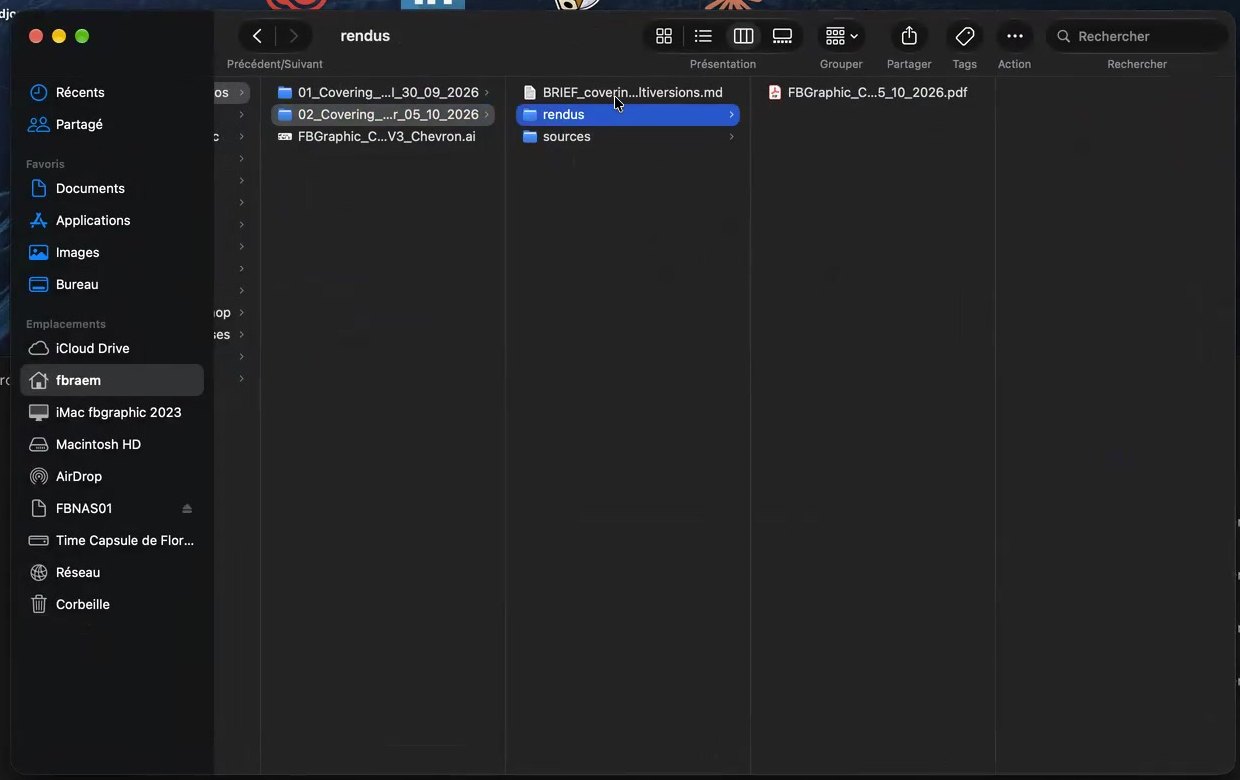Switch to column view
1240x780 pixels.
tap(743, 36)
